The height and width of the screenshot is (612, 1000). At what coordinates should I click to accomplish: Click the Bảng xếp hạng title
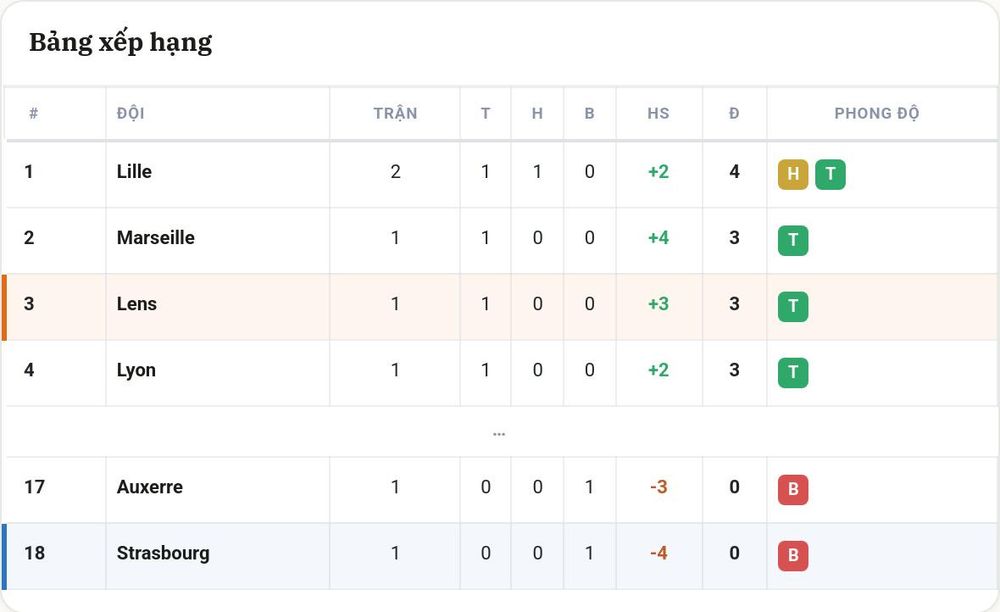point(121,43)
